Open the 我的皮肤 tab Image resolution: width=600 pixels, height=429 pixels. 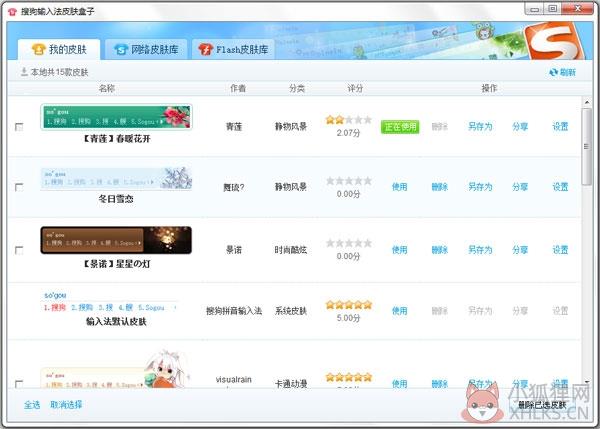(59, 49)
